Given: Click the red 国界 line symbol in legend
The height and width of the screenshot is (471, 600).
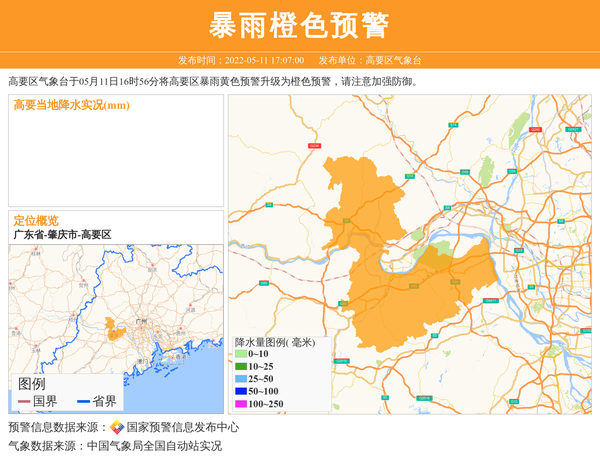Looking at the screenshot, I should tap(24, 401).
